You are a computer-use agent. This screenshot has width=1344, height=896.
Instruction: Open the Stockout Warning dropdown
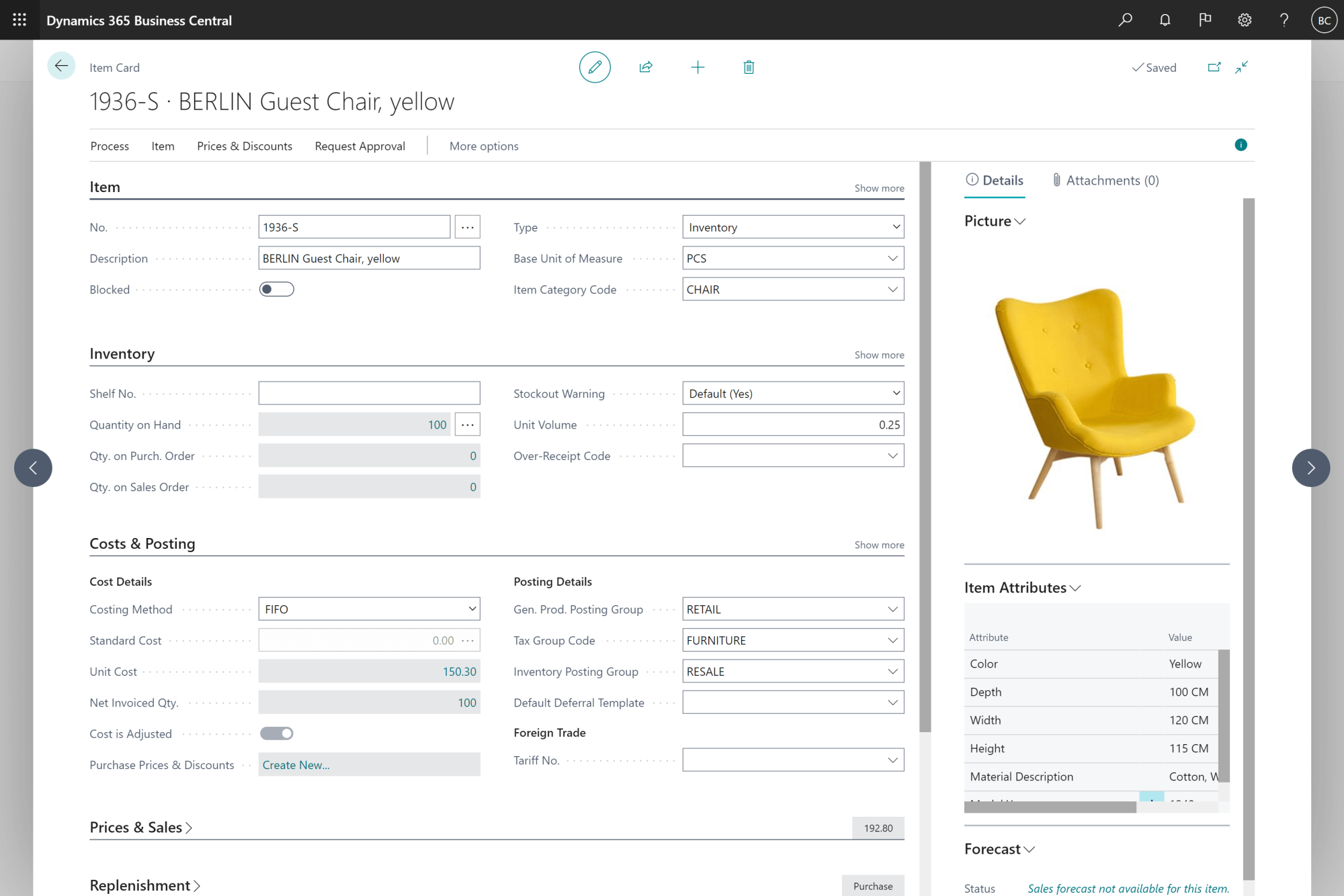pos(894,393)
